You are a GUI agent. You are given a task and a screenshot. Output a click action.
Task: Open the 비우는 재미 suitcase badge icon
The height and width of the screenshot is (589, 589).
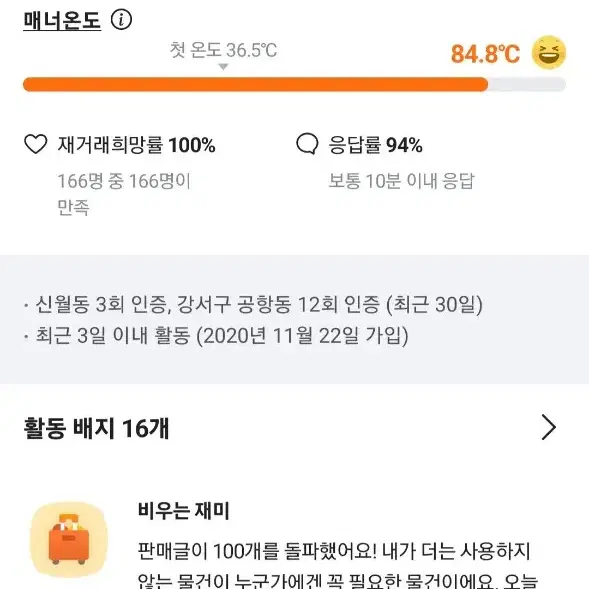pyautogui.click(x=69, y=540)
